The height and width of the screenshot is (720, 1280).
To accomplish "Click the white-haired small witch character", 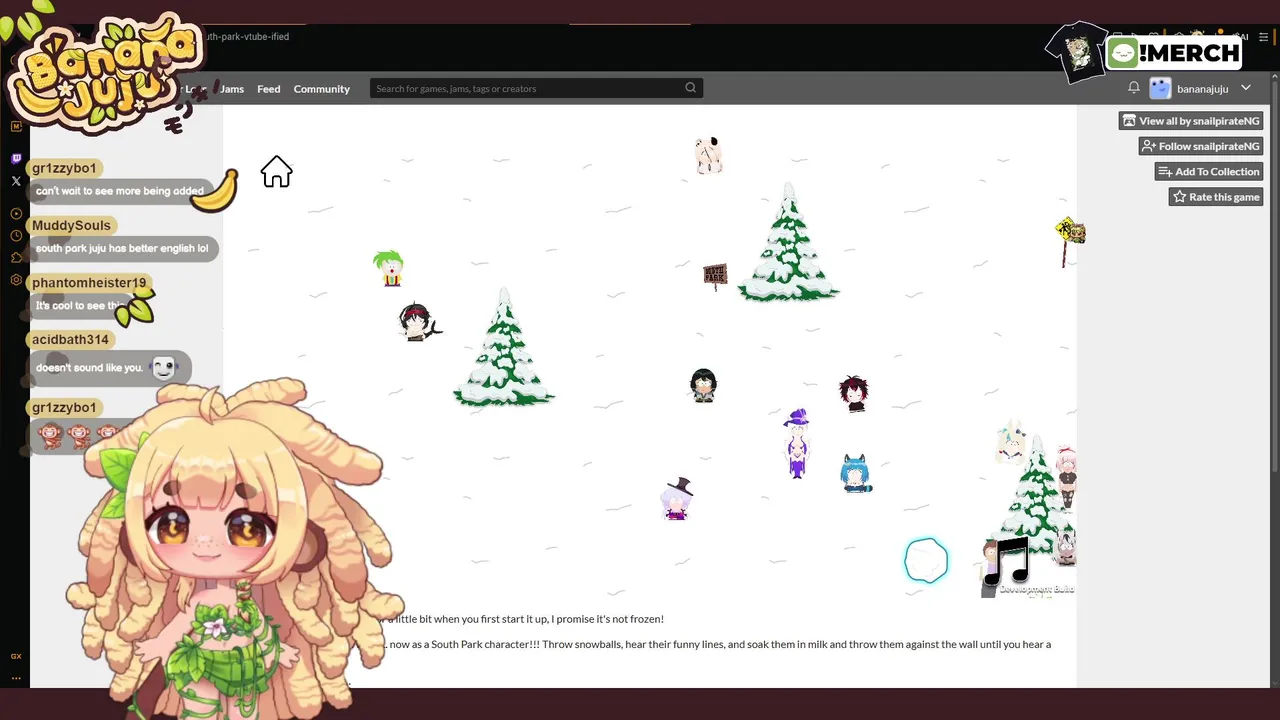I will coord(677,498).
